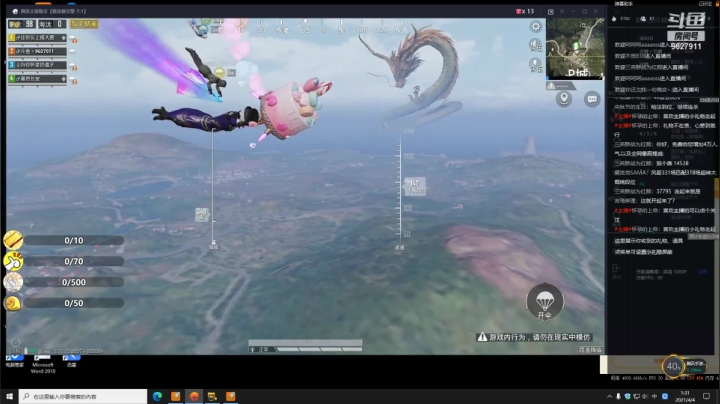Screen dimensions: 720x404
Task: Open the game settings gear icon
Action: point(535,27)
